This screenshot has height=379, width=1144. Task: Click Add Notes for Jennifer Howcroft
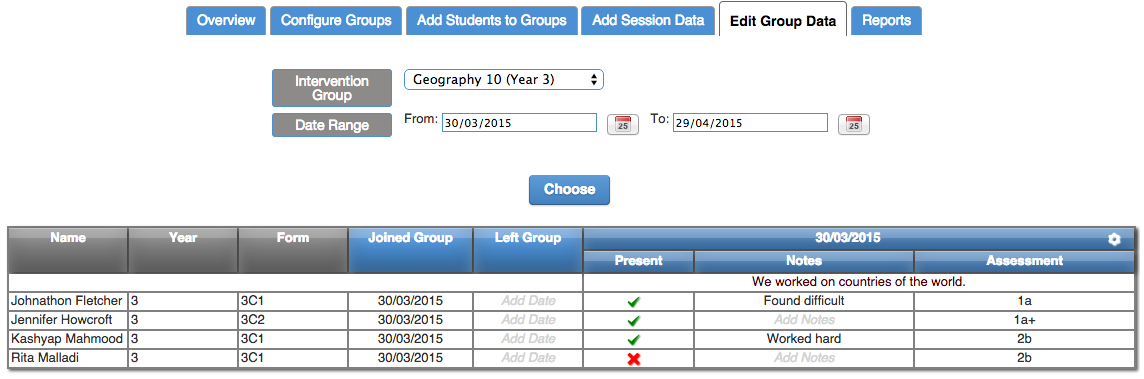pyautogui.click(x=804, y=320)
